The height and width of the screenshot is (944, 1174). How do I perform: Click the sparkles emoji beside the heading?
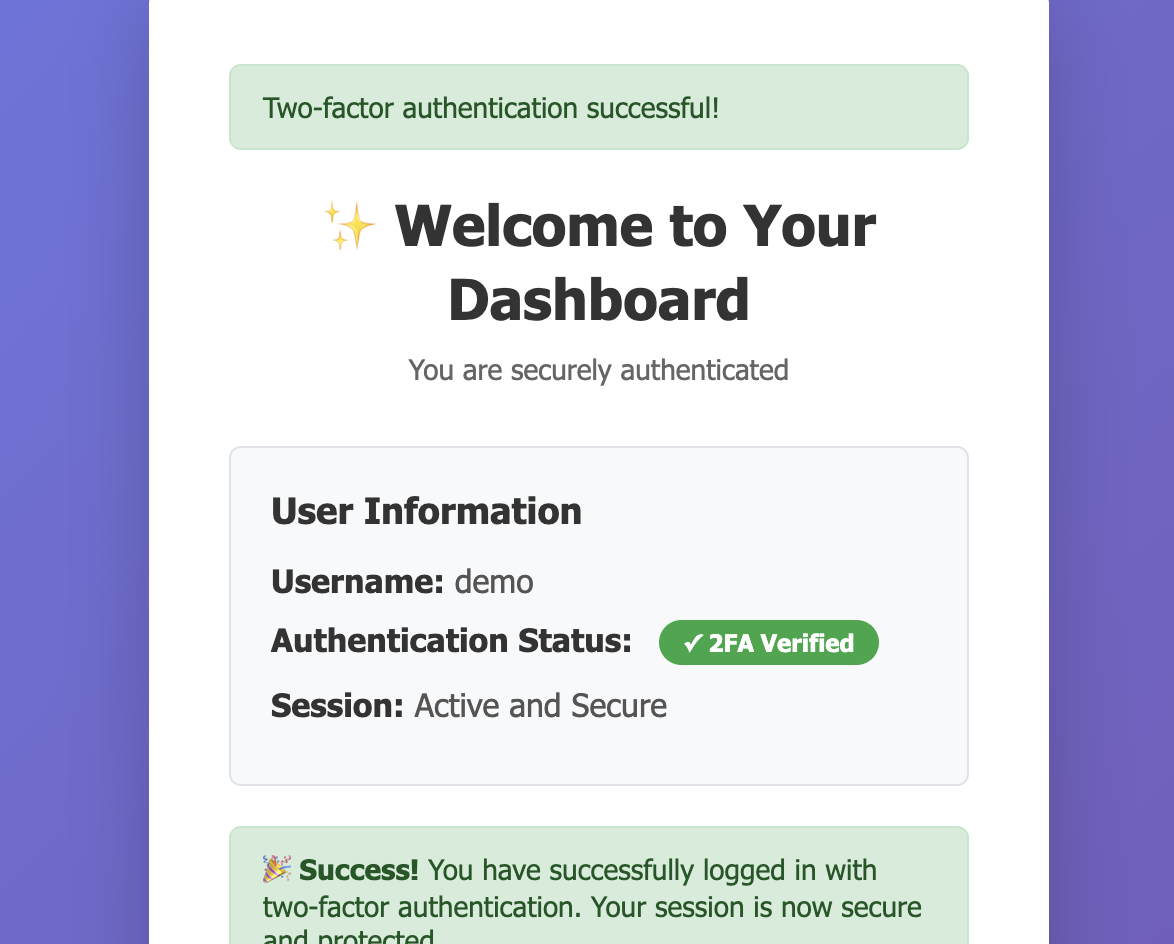pos(349,225)
